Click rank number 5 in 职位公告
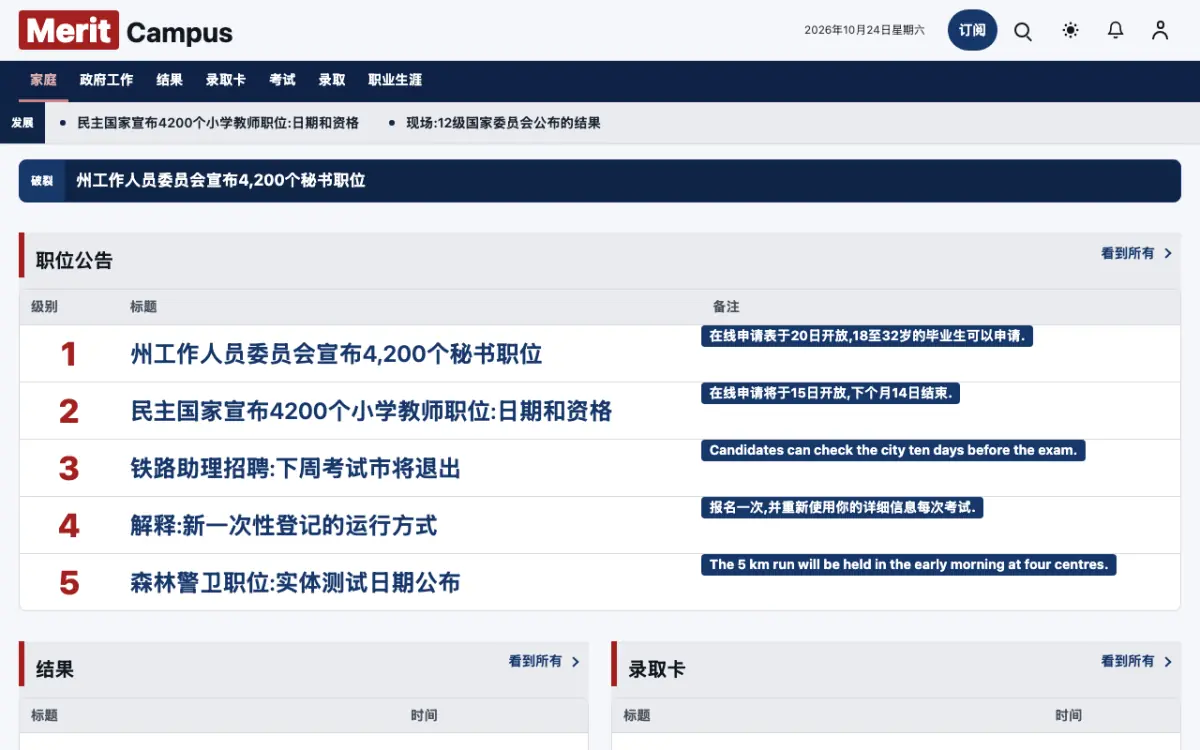Screen dimensions: 1200x750 (x=68, y=582)
